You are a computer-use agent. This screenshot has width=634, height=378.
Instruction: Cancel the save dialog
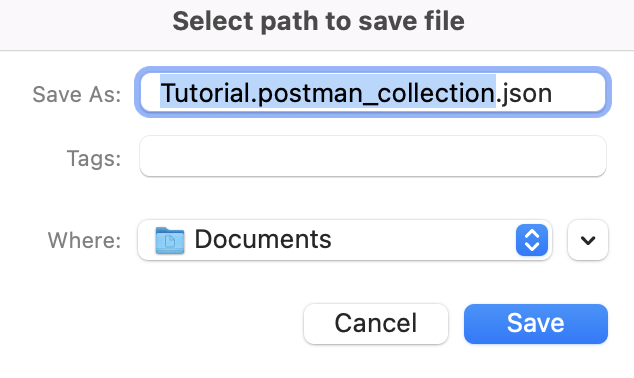376,324
